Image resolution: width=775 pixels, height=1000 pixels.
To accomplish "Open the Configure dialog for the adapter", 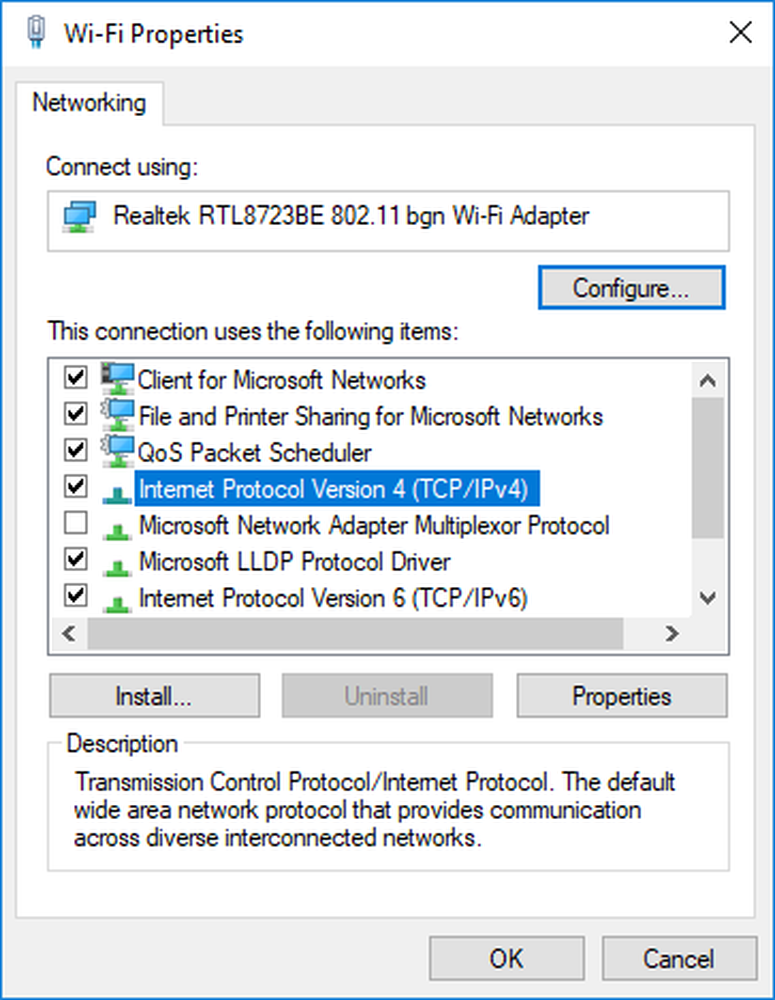I will point(631,287).
